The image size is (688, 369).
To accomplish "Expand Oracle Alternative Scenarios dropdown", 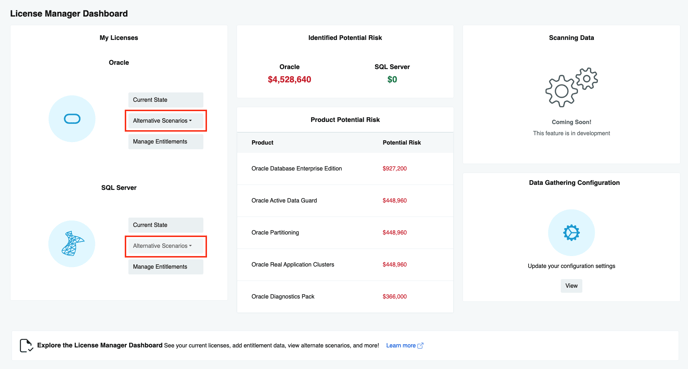I will coord(165,121).
